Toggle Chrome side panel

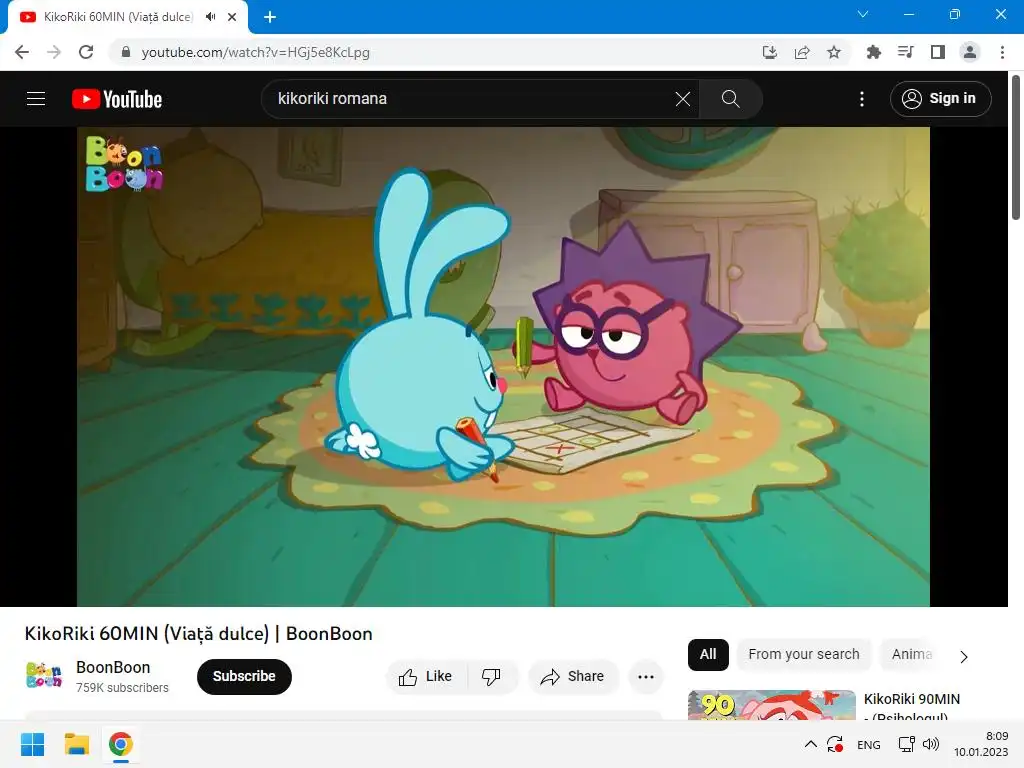(x=938, y=52)
